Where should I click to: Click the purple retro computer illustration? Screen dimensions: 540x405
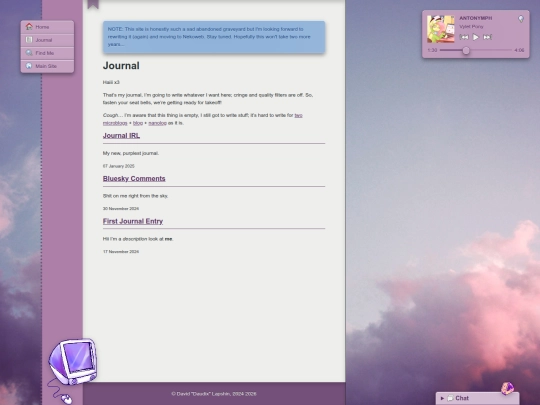(72, 362)
